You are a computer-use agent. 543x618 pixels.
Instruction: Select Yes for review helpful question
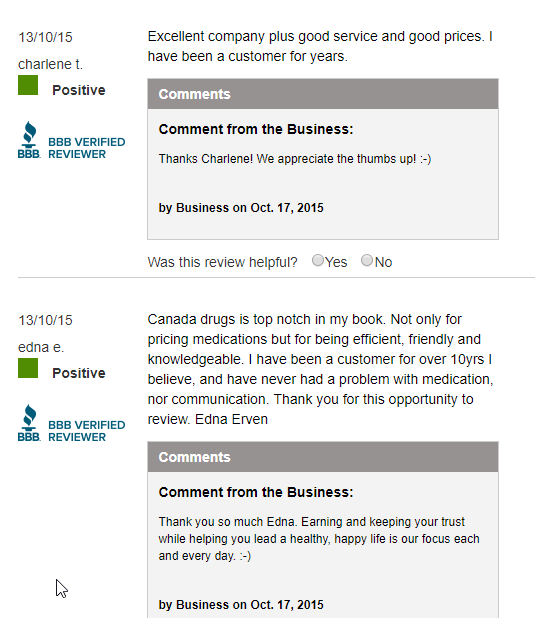click(x=318, y=260)
